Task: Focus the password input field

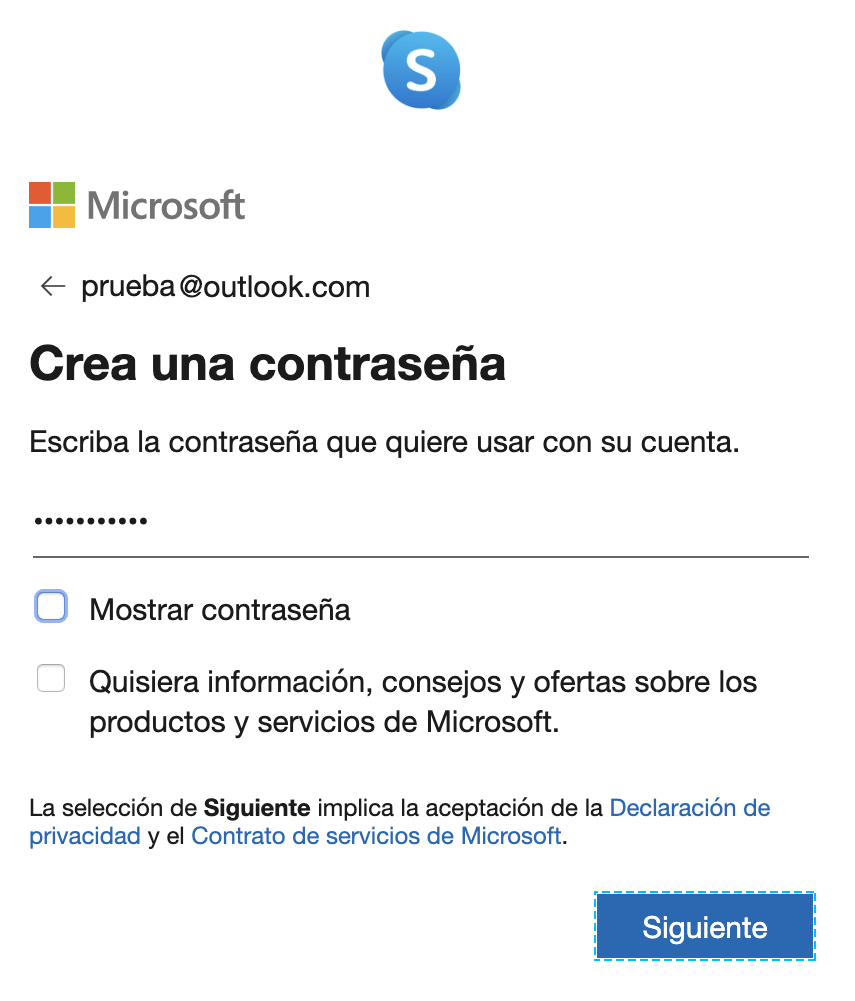Action: [x=420, y=523]
